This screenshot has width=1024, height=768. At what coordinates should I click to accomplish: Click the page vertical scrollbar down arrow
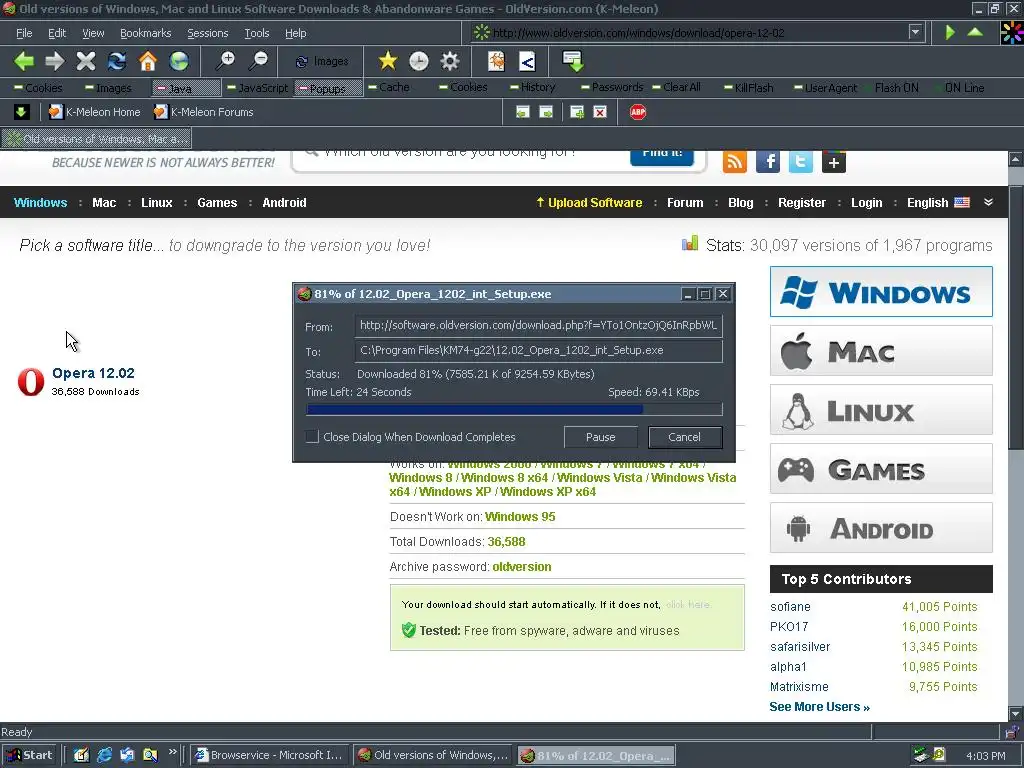point(1015,713)
